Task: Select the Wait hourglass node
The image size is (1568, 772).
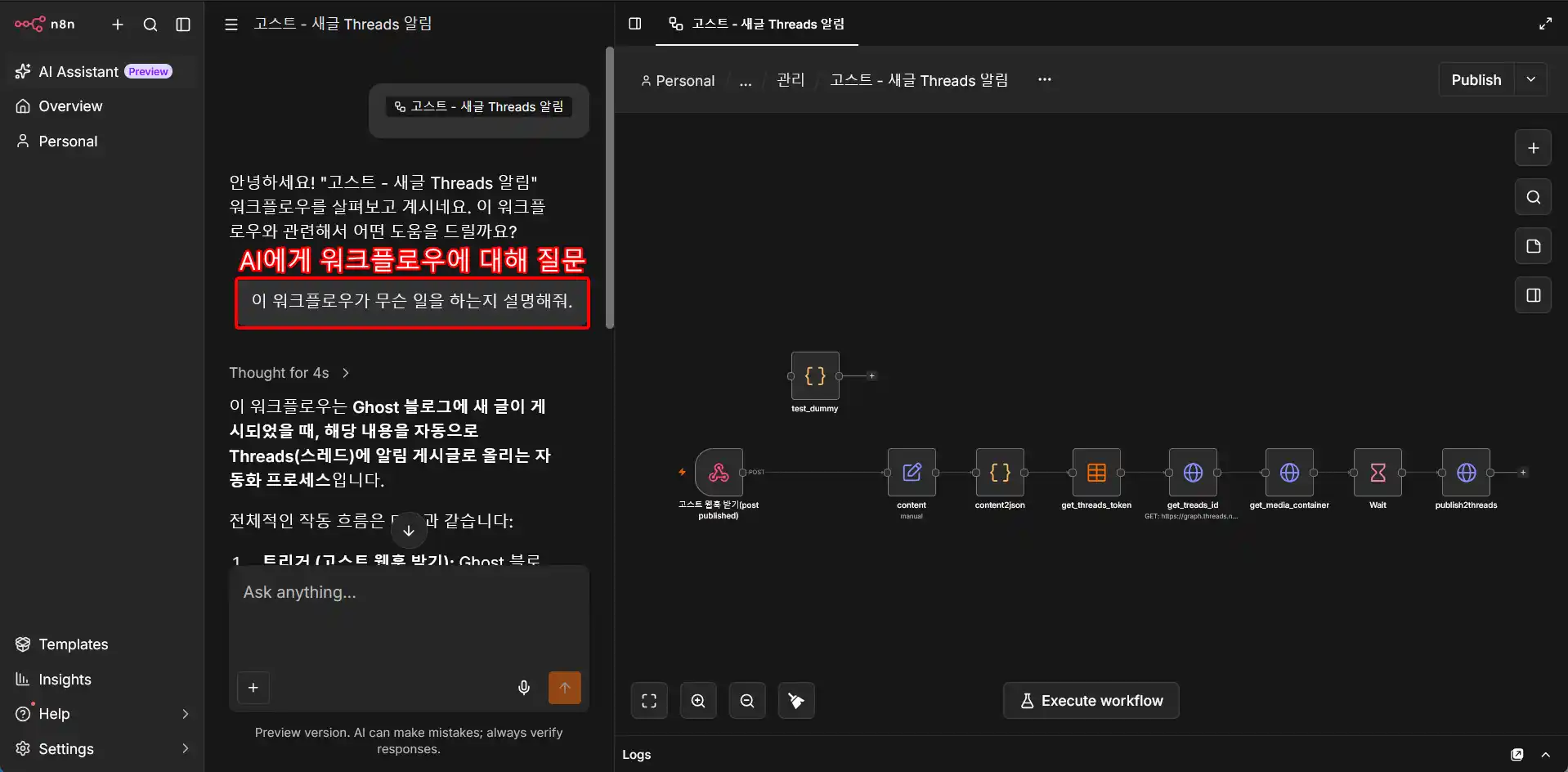Action: click(1378, 473)
